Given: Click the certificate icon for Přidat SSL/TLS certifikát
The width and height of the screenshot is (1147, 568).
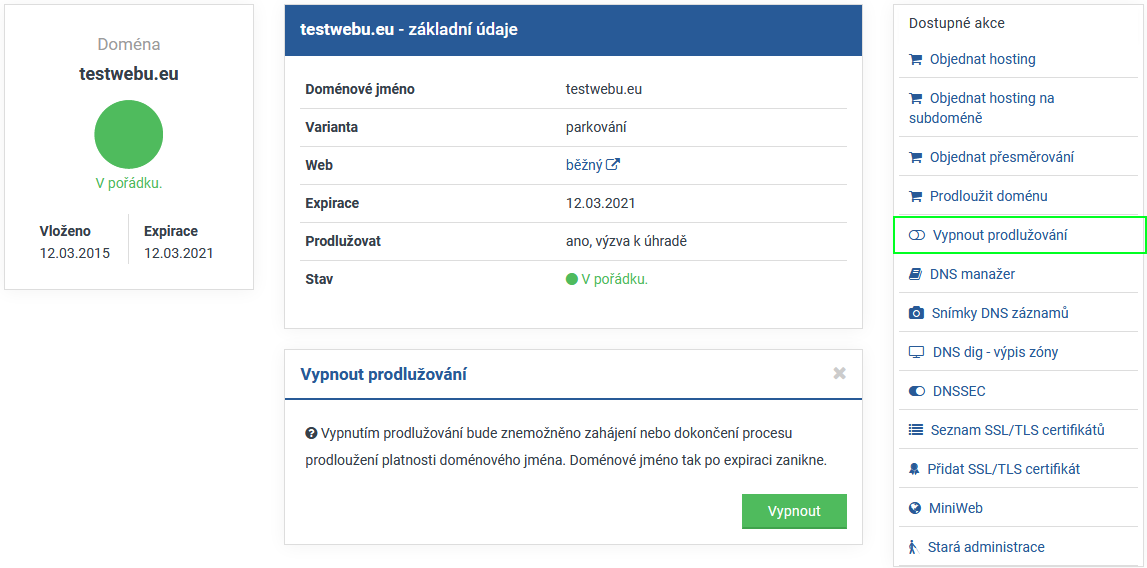Looking at the screenshot, I should pyautogui.click(x=914, y=469).
